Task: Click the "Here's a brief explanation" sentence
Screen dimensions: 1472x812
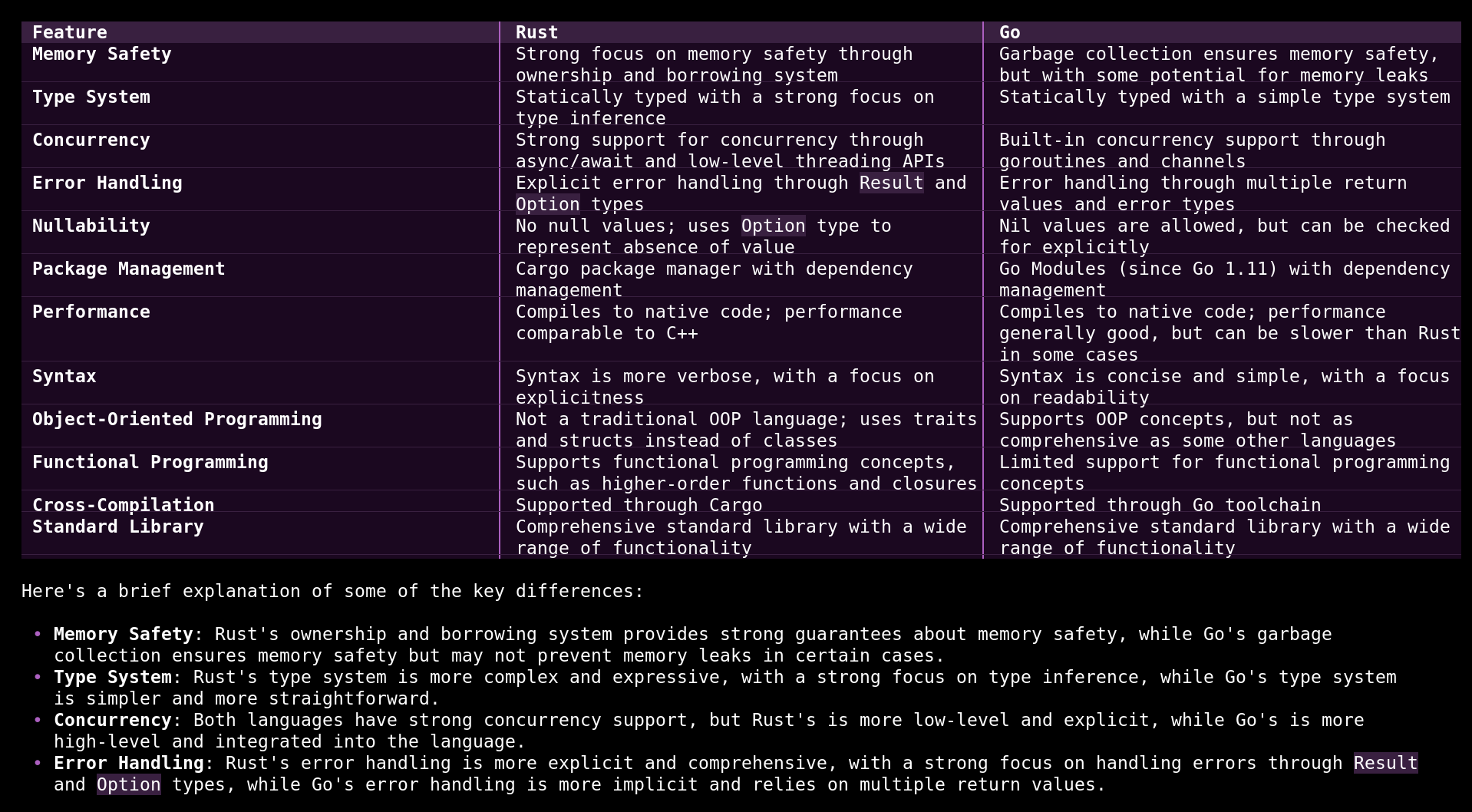Action: (x=332, y=591)
